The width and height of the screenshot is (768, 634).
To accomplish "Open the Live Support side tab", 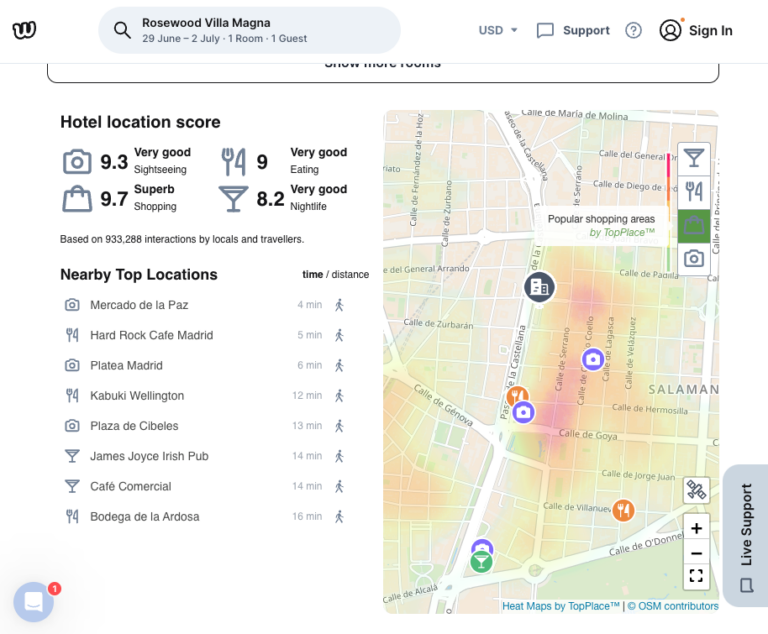I will click(745, 536).
